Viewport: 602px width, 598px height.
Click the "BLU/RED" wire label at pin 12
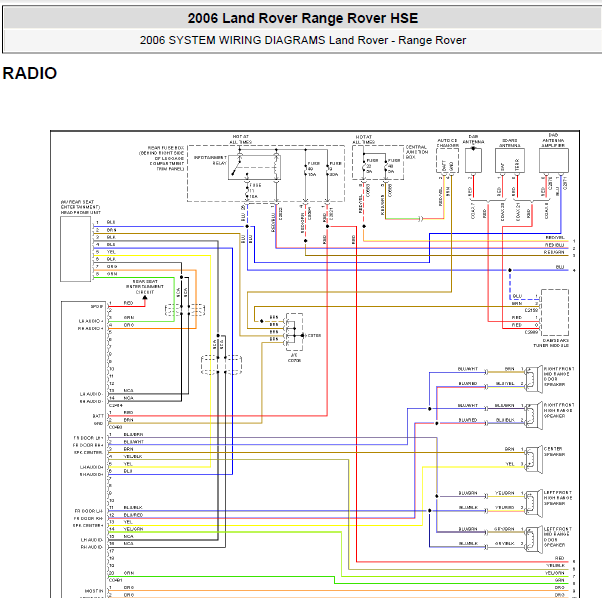pyautogui.click(x=133, y=515)
